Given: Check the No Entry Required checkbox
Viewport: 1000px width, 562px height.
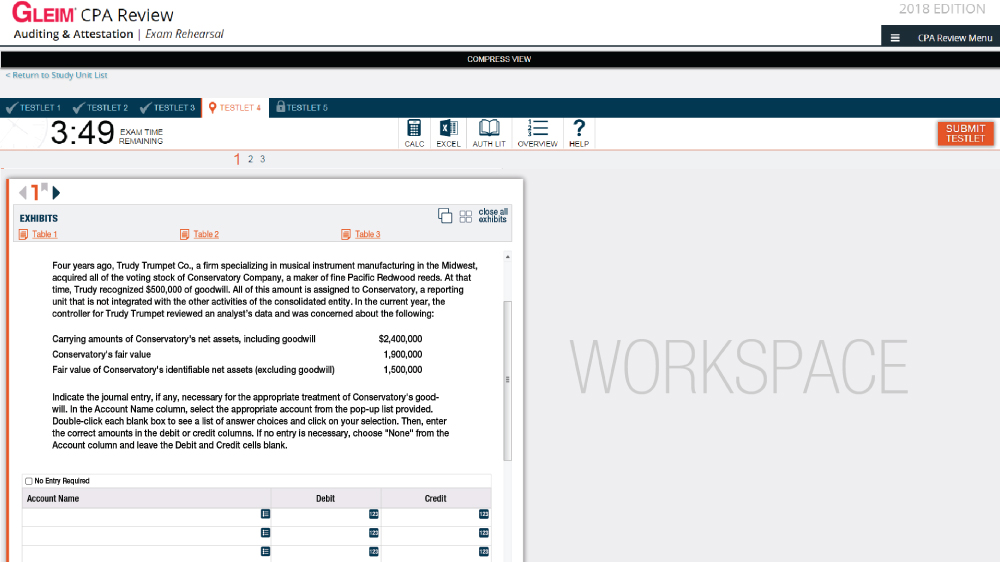Looking at the screenshot, I should point(28,481).
